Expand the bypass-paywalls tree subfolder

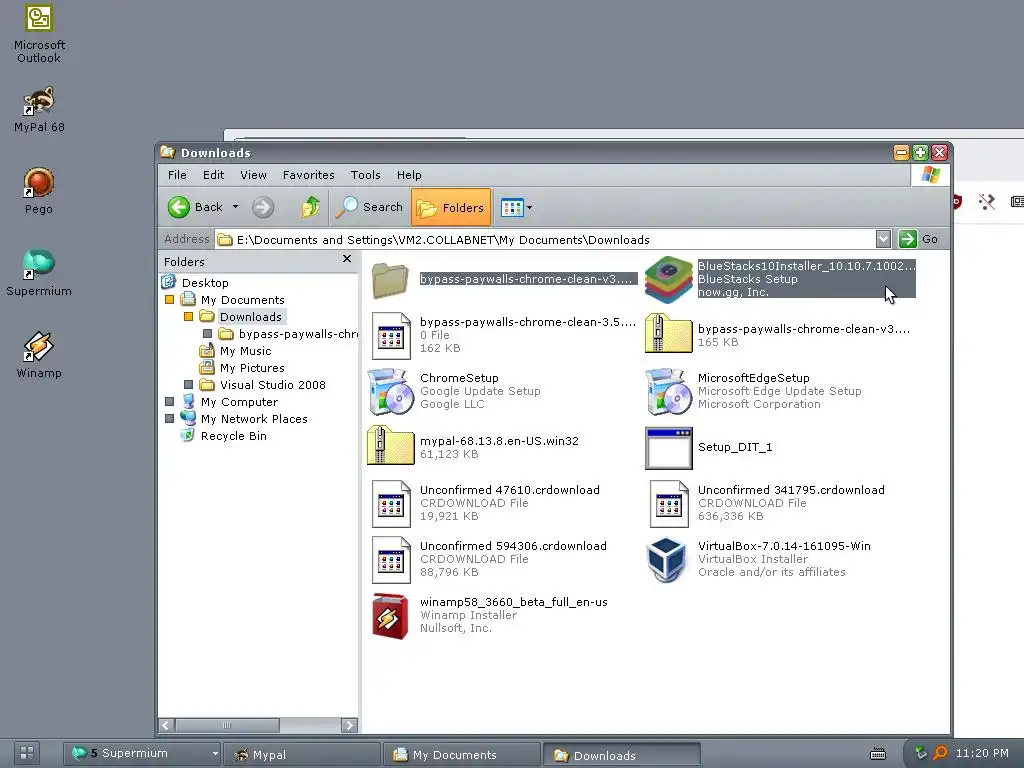pos(207,334)
